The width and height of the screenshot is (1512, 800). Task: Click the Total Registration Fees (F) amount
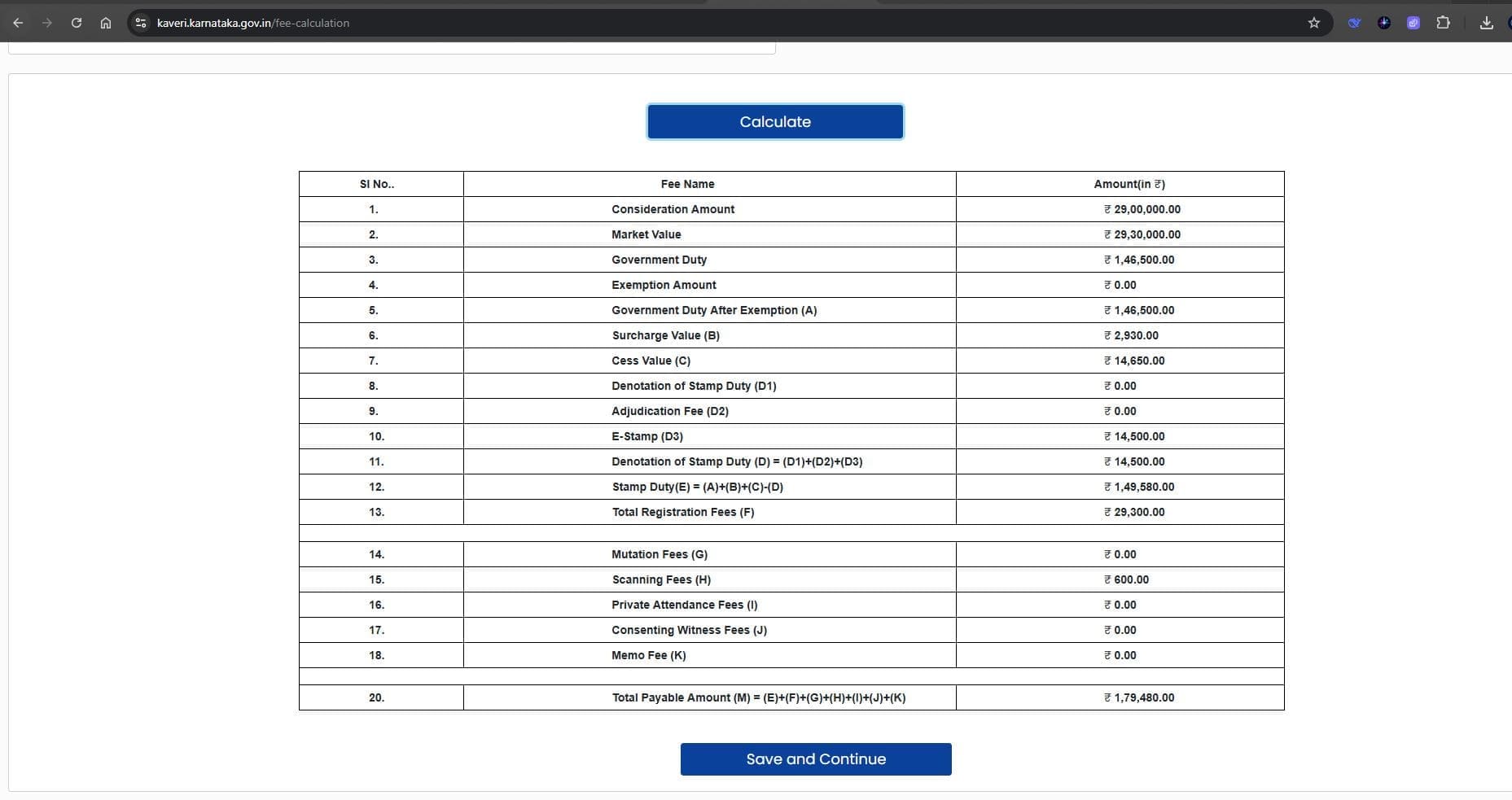[1133, 512]
